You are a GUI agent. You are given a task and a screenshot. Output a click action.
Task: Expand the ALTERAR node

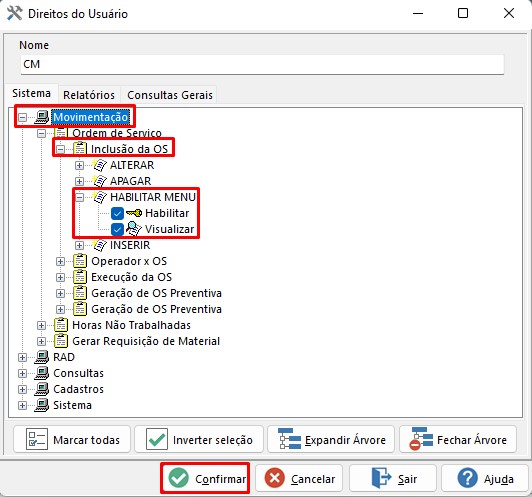coord(79,165)
